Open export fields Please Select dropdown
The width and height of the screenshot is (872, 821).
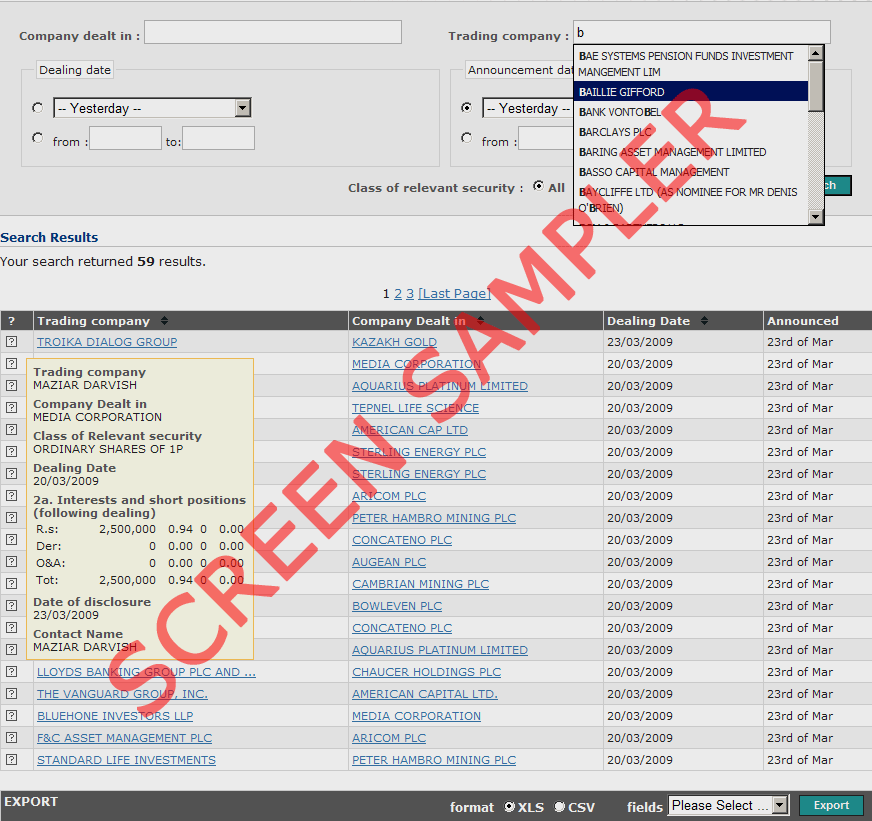(x=728, y=805)
